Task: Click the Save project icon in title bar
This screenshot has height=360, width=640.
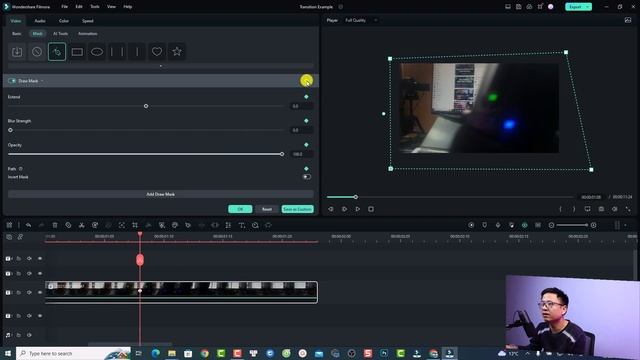Action: tap(518, 7)
